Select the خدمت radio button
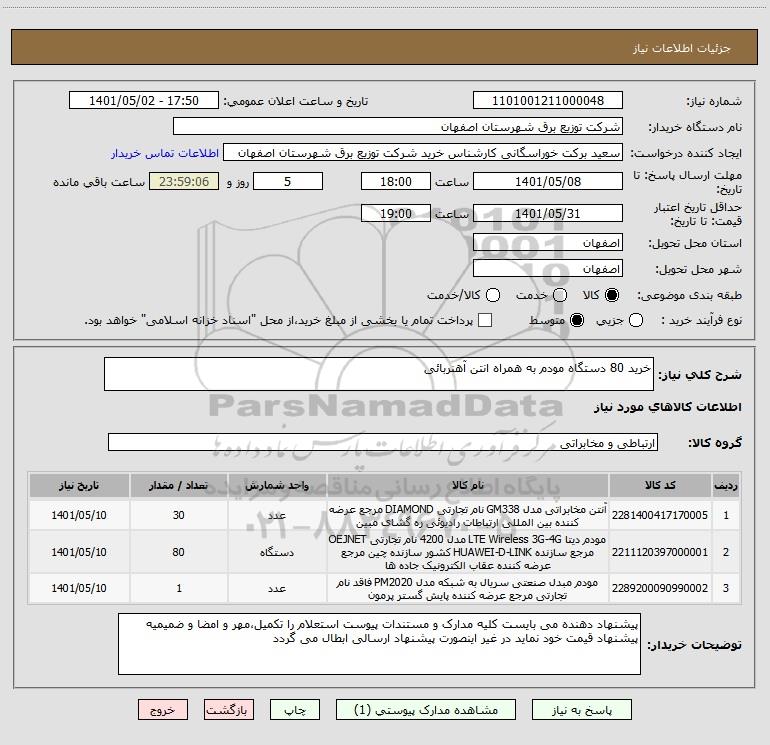The image size is (770, 745). (x=560, y=295)
